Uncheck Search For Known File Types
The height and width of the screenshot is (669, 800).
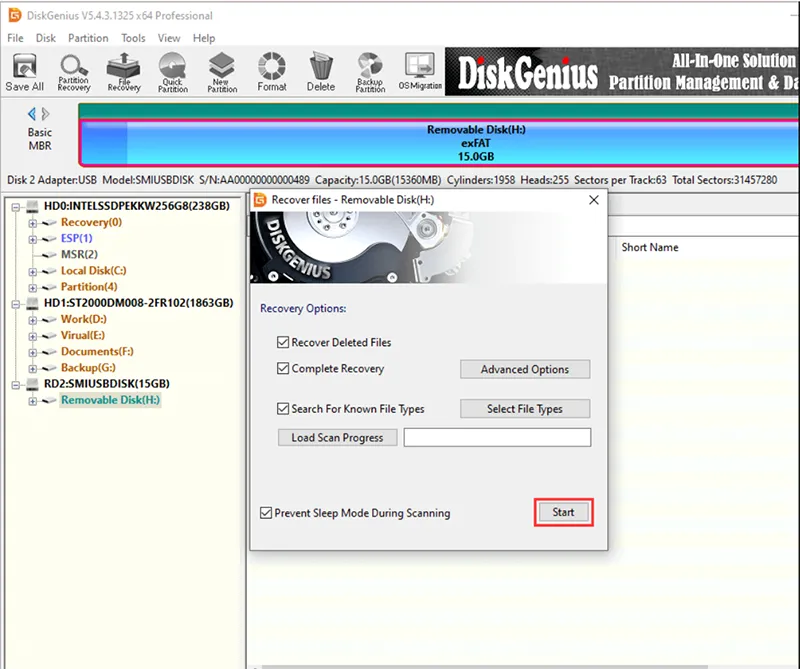[x=284, y=408]
